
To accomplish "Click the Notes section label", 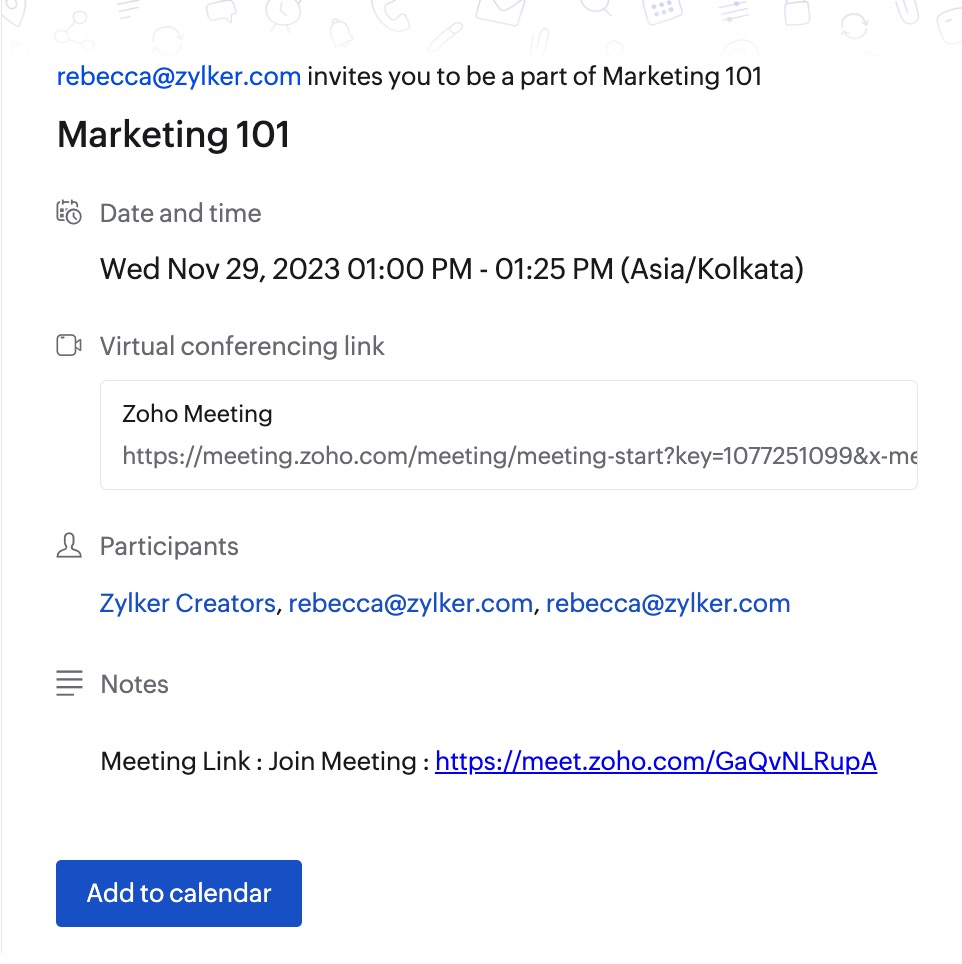I will coord(135,684).
